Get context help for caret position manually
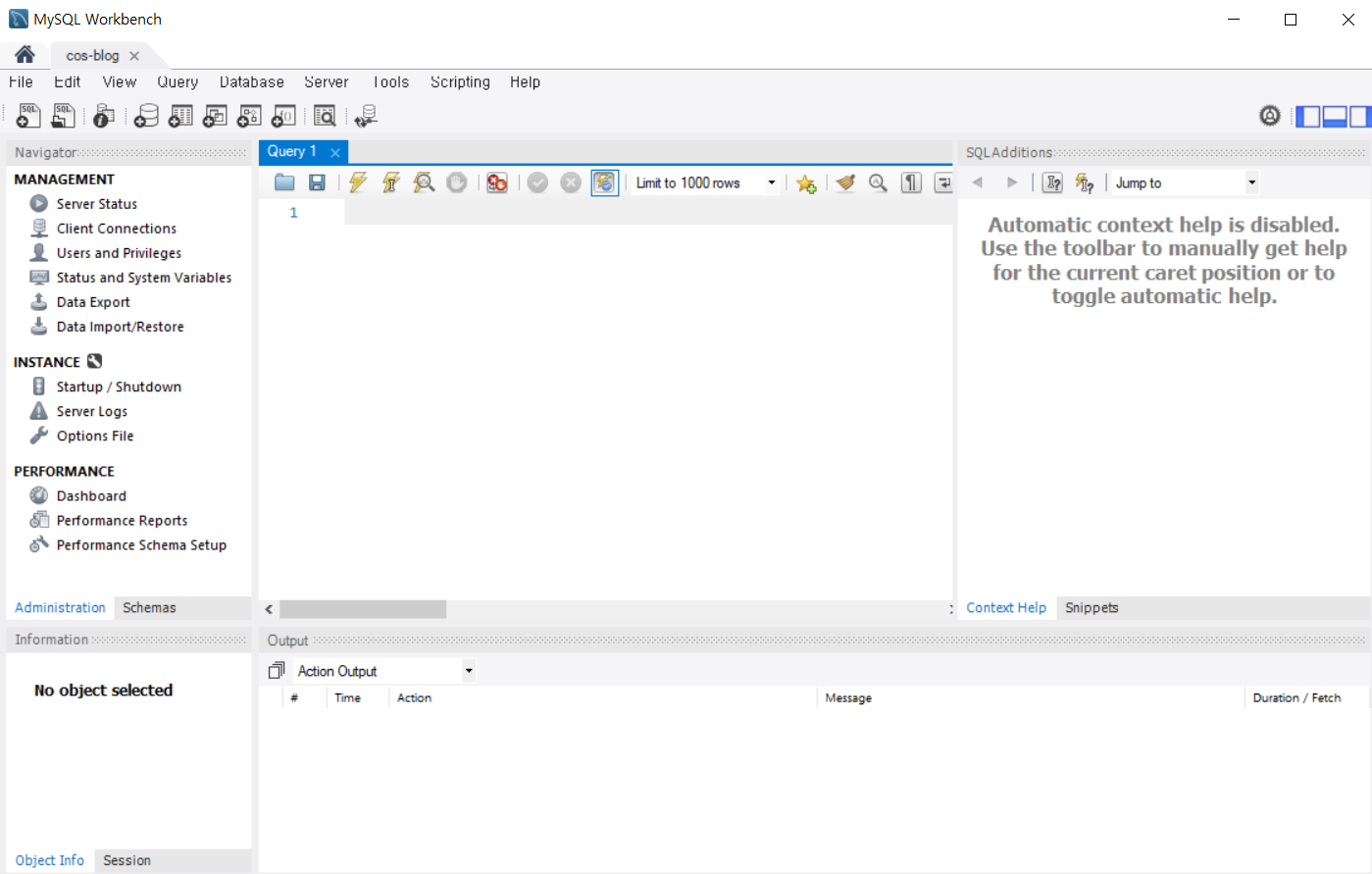Image resolution: width=1372 pixels, height=874 pixels. 1052,182
